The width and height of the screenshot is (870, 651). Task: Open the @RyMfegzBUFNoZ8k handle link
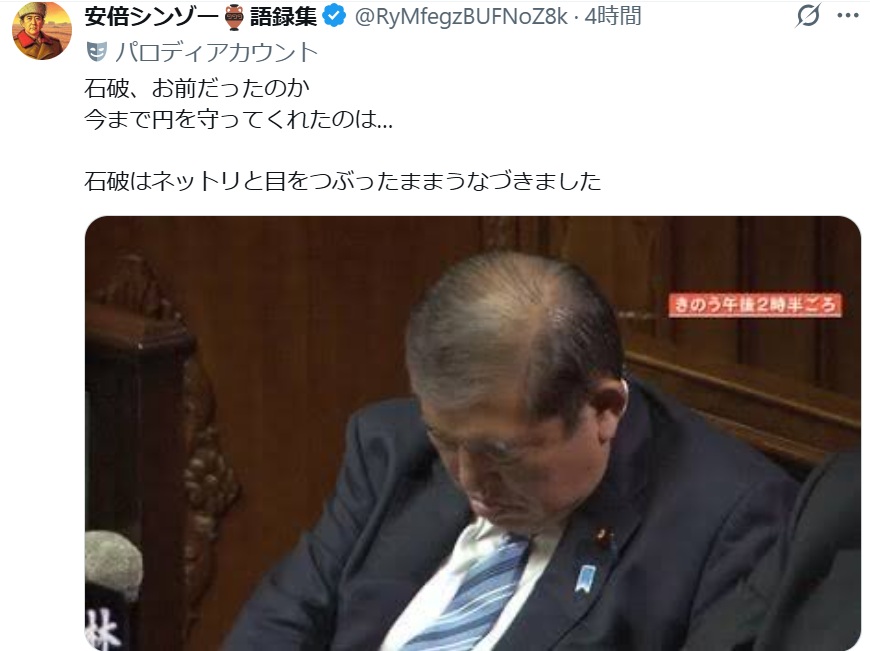coord(461,17)
